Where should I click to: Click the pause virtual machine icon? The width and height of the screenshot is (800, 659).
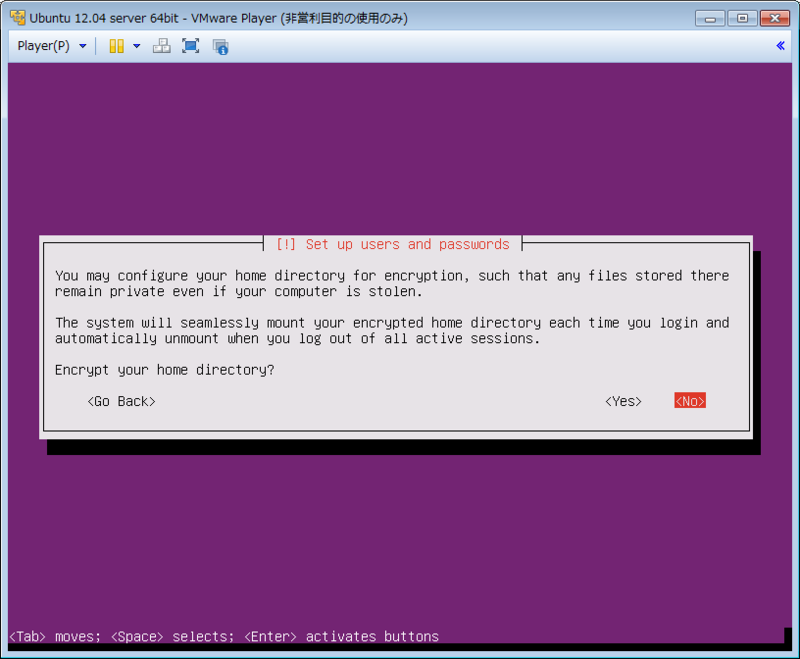tap(116, 46)
